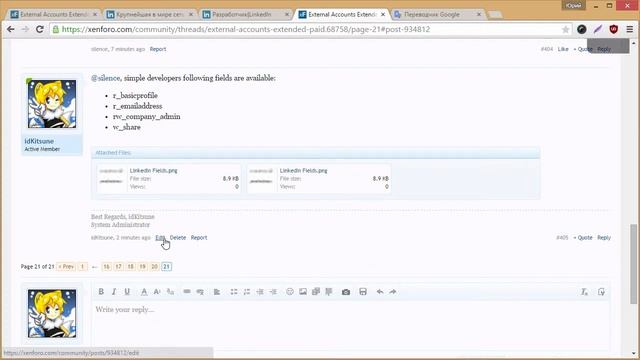Edit idKitsune's post #405

point(160,238)
